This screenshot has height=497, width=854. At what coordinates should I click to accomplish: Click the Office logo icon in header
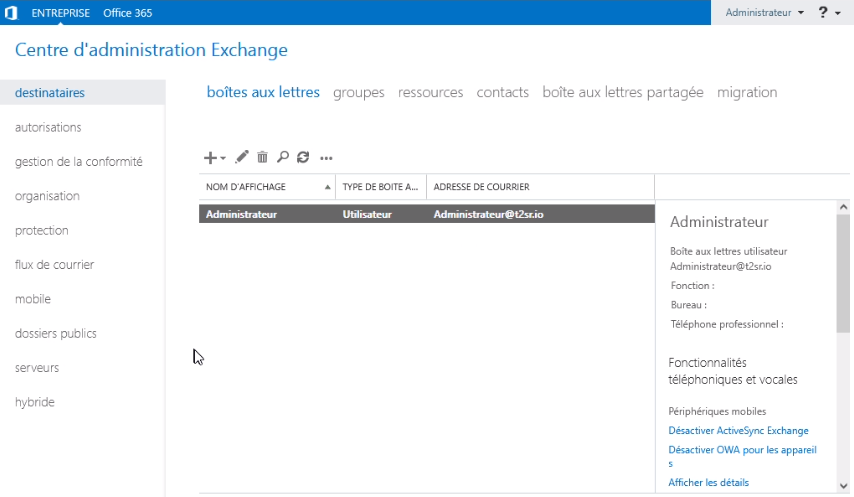coord(11,13)
